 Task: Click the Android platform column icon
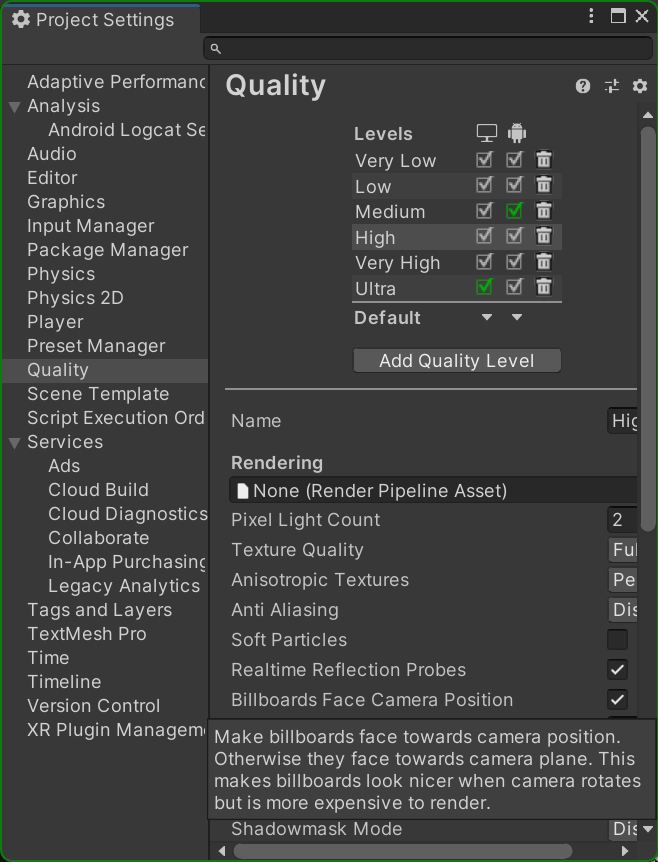(x=516, y=132)
